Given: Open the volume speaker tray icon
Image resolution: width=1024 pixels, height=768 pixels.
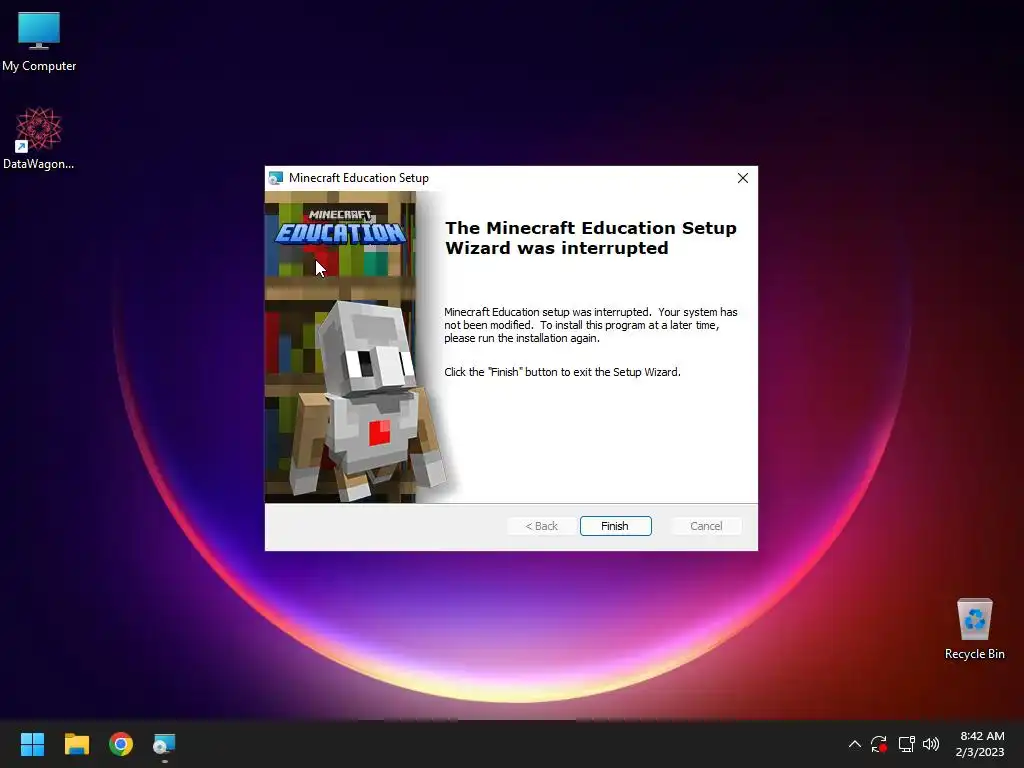Looking at the screenshot, I should 931,744.
